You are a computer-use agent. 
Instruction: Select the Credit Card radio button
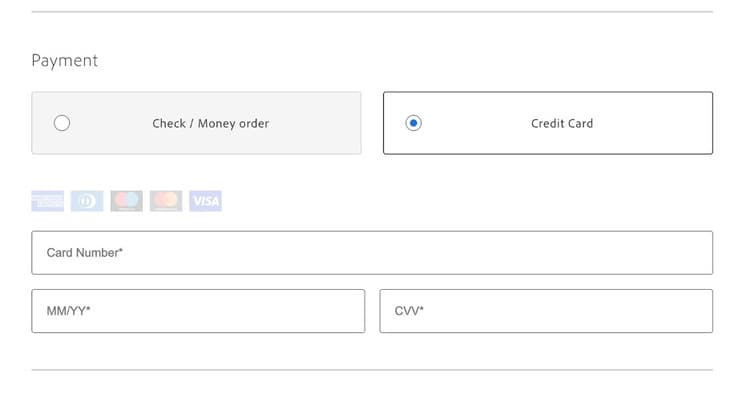[x=413, y=123]
